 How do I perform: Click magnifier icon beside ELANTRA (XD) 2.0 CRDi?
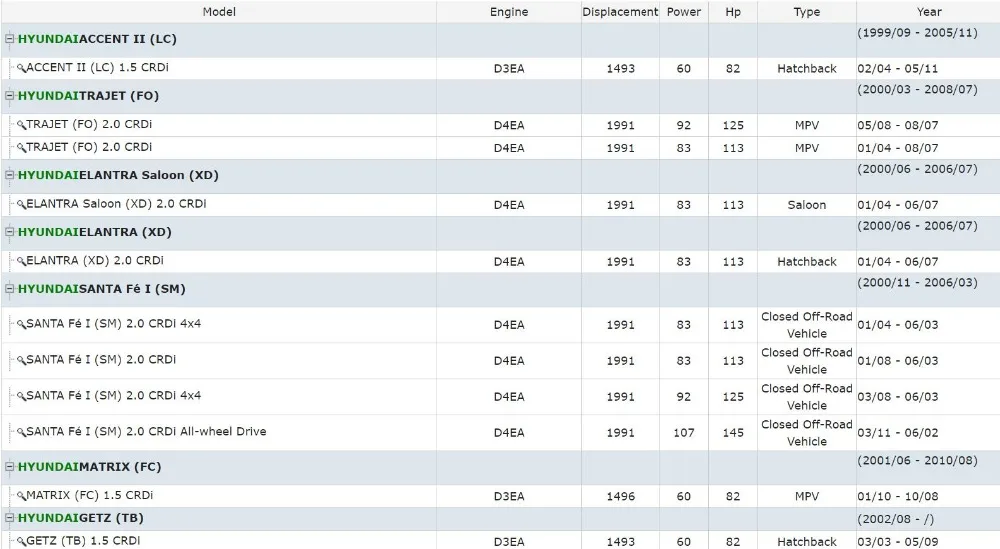click(21, 261)
